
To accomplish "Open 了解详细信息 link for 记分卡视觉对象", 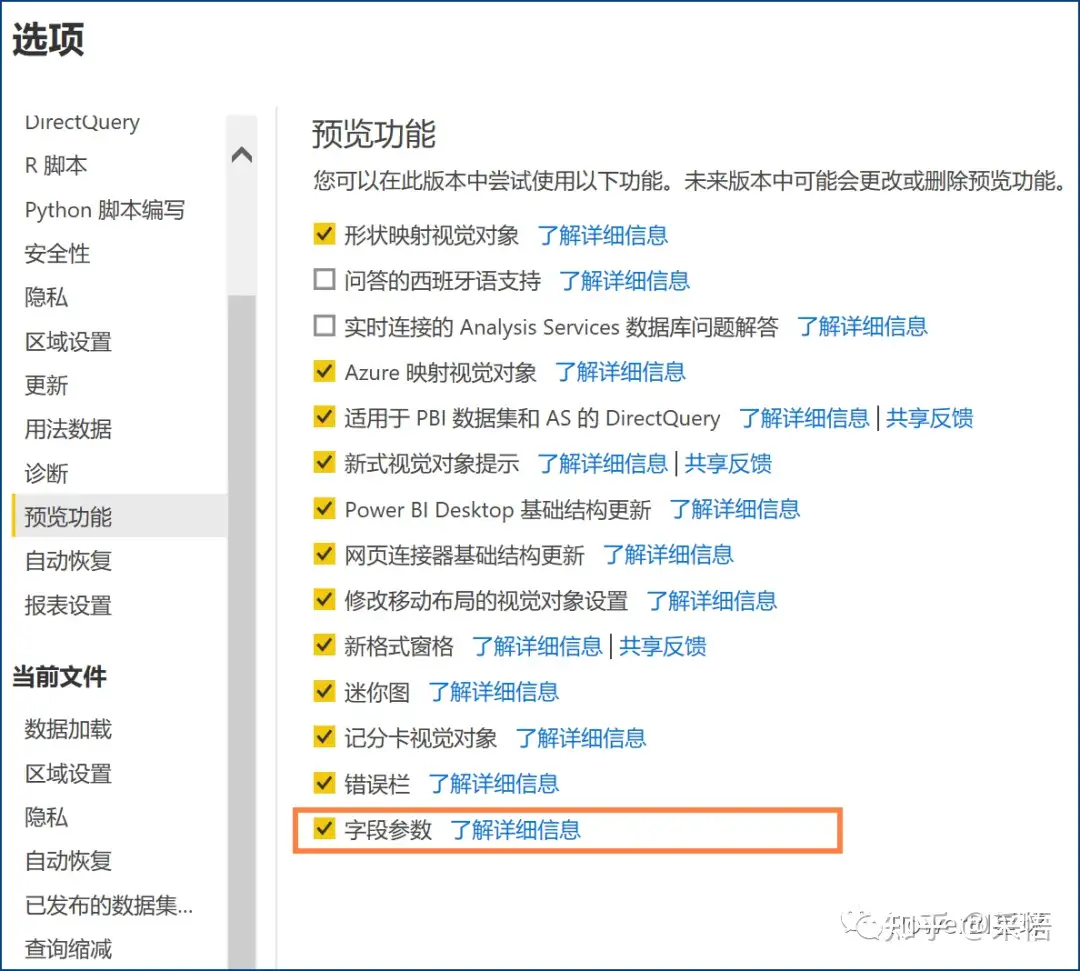I will coord(581,738).
